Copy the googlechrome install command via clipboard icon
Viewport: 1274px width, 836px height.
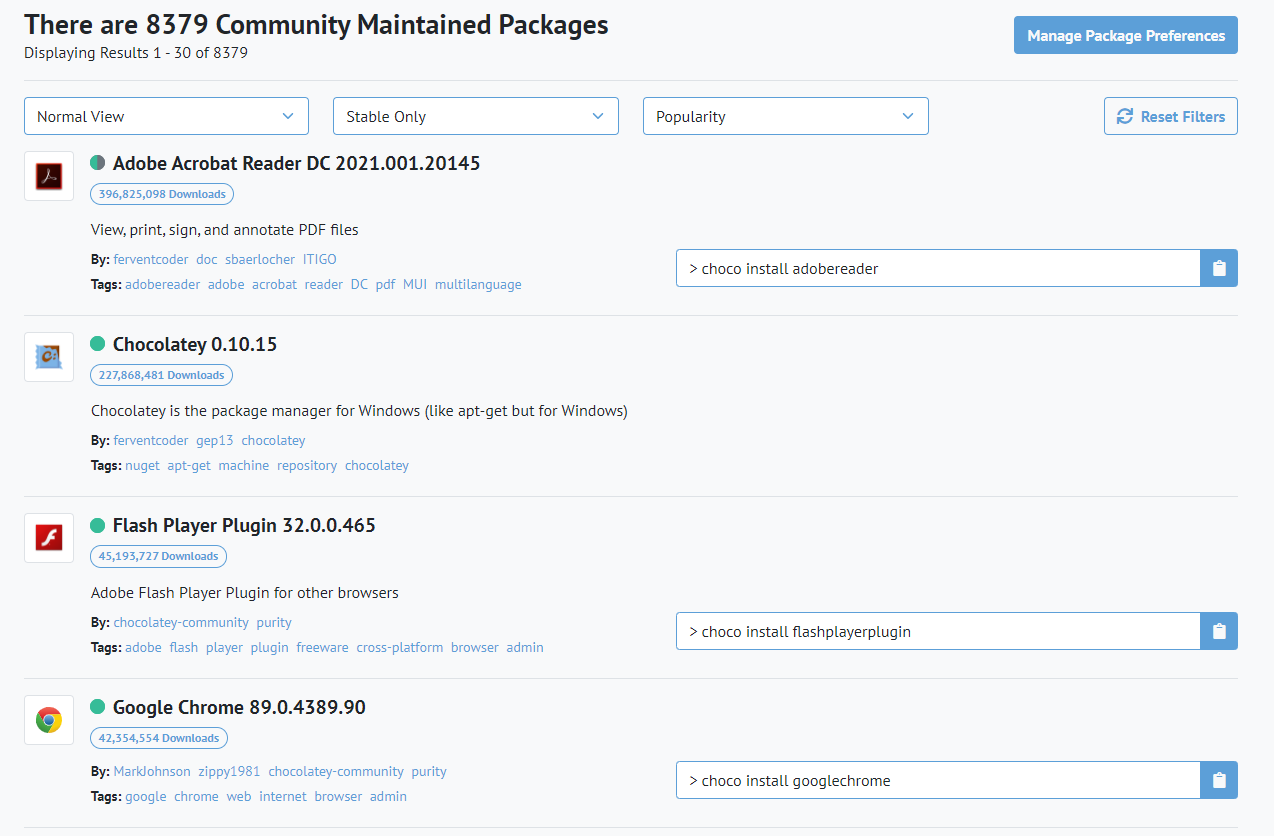[1219, 780]
